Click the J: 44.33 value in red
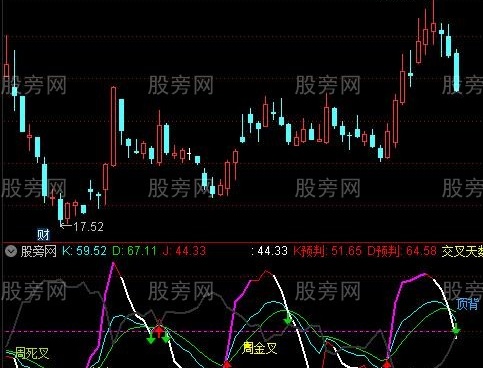Screen dimensions: 483x368 point(184,251)
